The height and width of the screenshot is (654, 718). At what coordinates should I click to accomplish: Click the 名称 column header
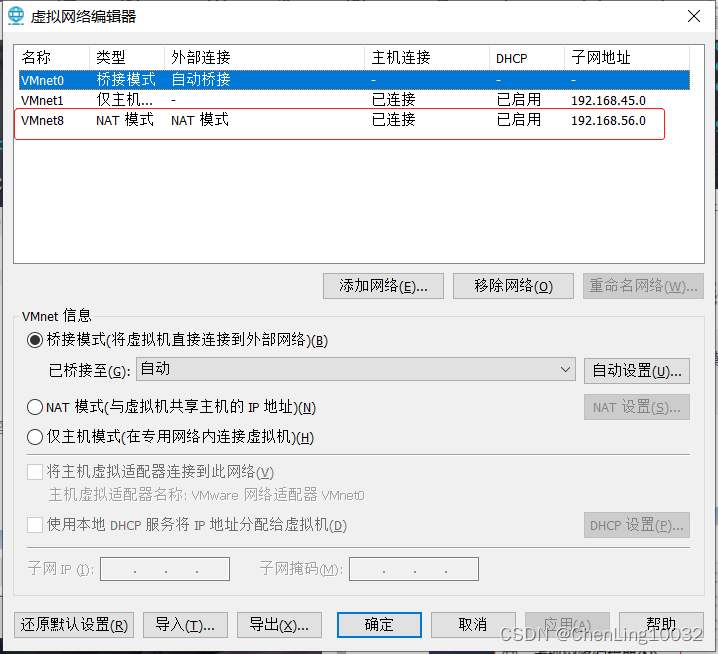pyautogui.click(x=54, y=58)
